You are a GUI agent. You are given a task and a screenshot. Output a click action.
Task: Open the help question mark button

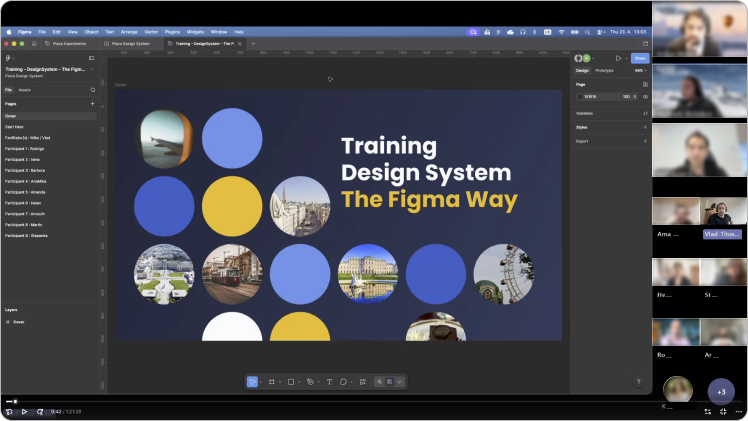pyautogui.click(x=638, y=381)
